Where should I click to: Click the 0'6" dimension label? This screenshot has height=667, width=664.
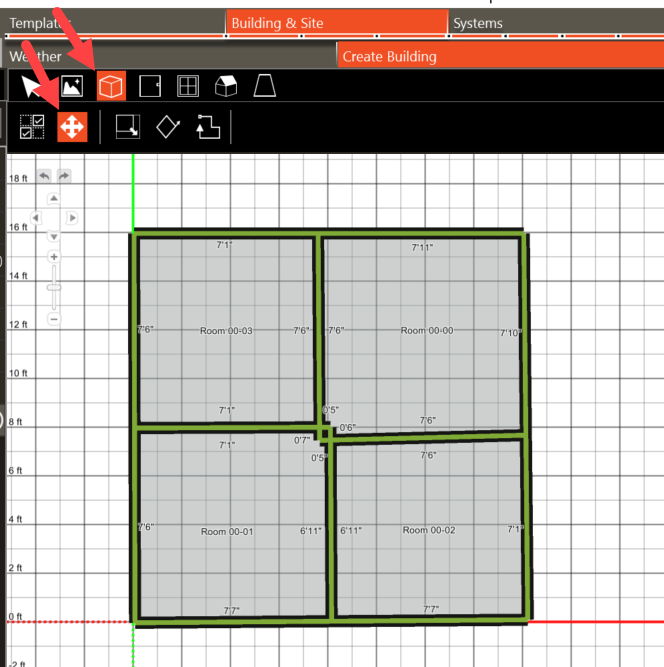(348, 428)
